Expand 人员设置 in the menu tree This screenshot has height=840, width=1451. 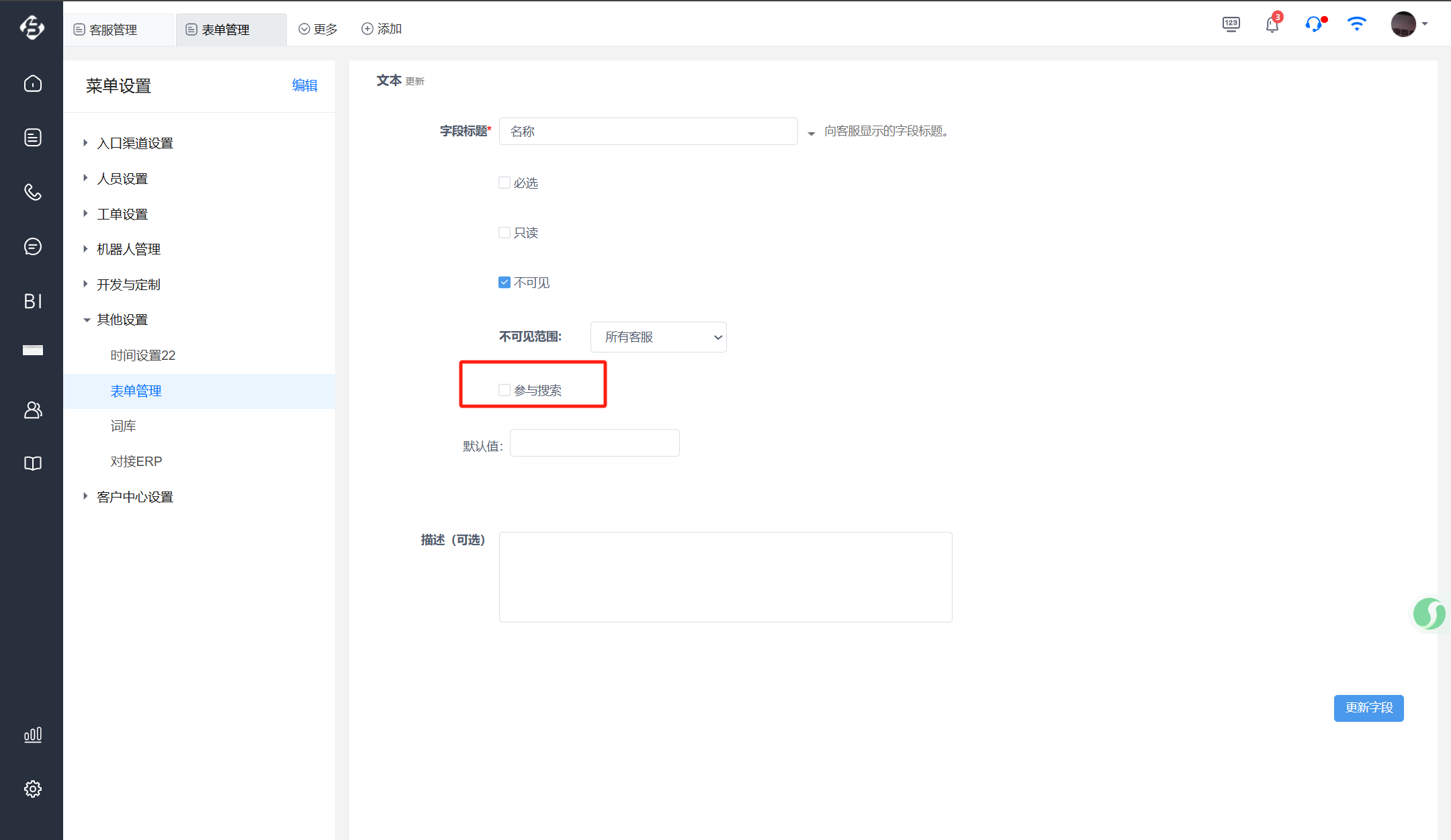85,178
